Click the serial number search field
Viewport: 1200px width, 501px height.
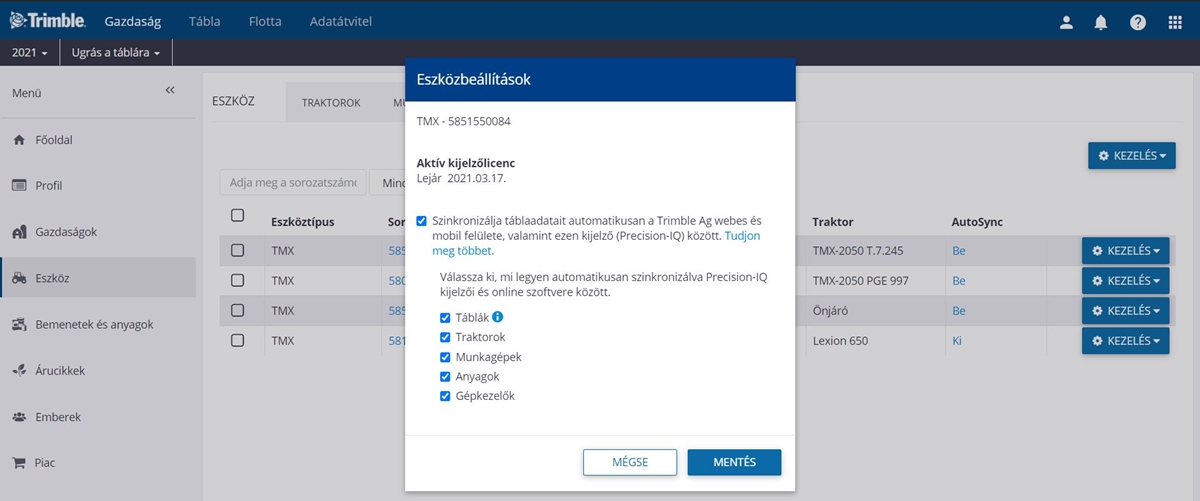click(293, 182)
